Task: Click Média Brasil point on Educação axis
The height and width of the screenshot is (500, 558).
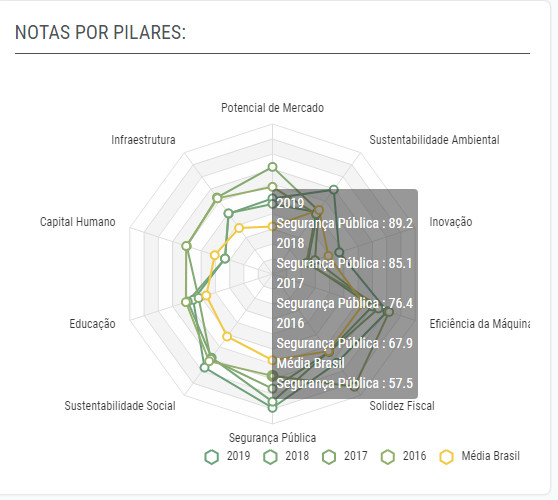Action: pos(206,295)
